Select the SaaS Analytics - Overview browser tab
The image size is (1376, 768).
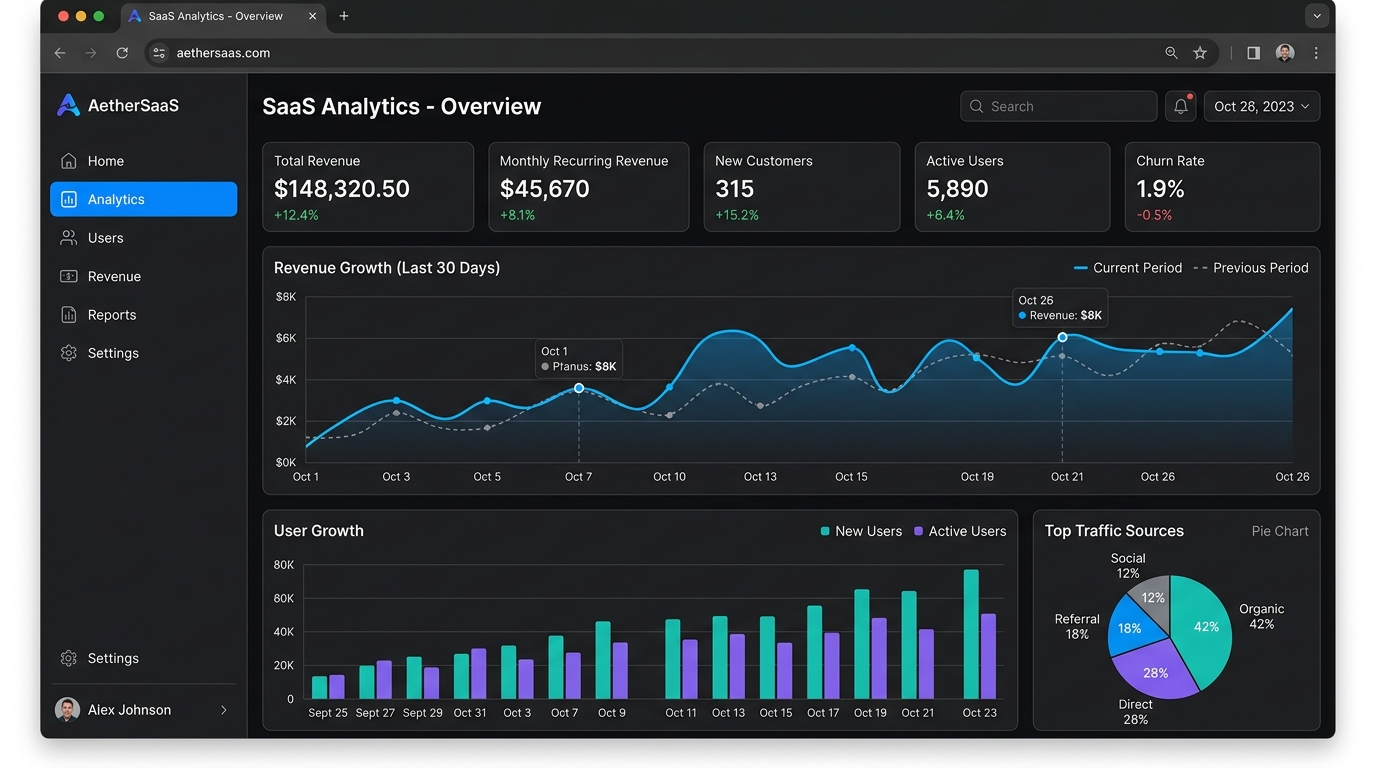point(223,16)
